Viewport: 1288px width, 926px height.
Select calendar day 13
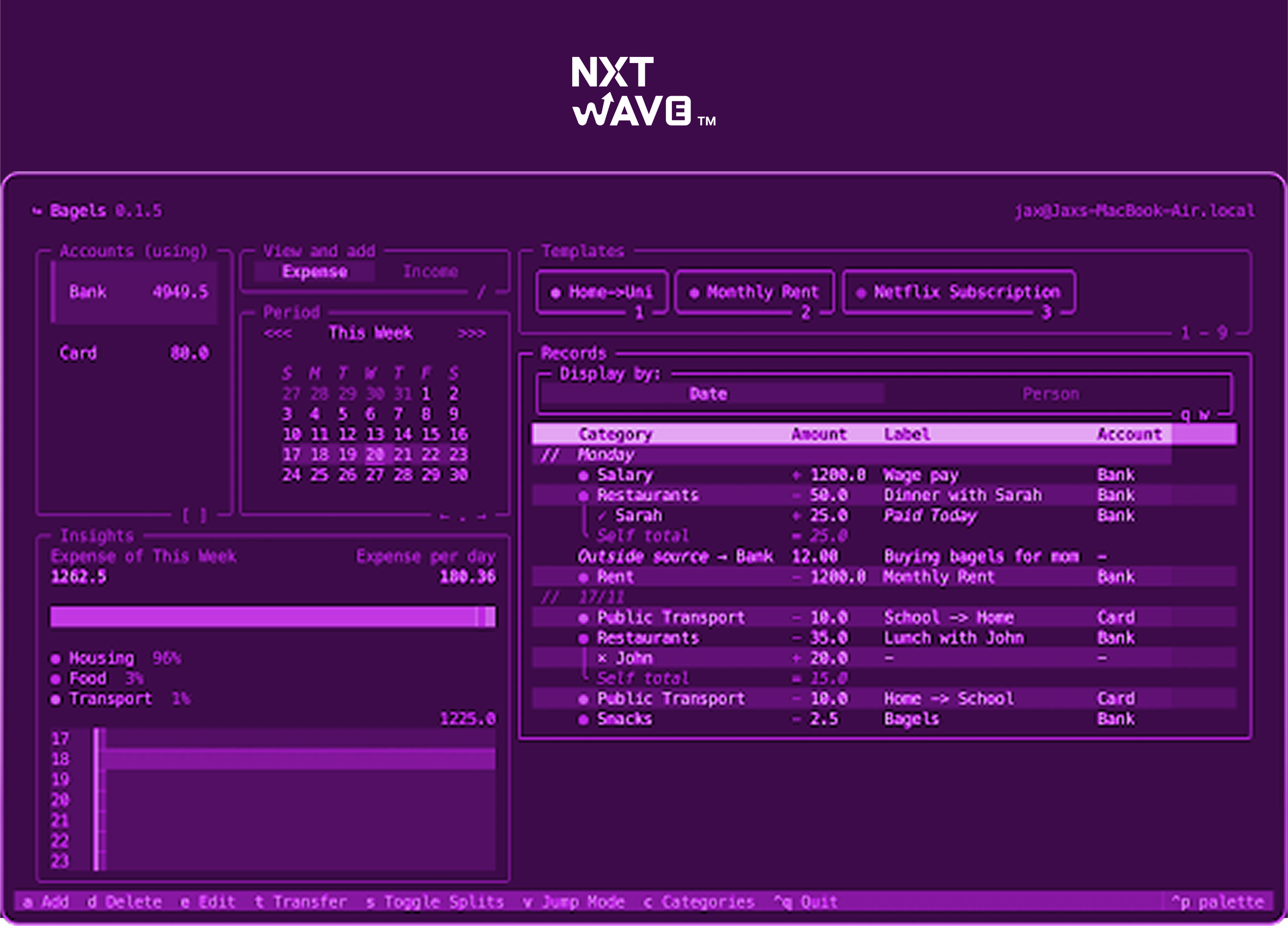point(375,435)
